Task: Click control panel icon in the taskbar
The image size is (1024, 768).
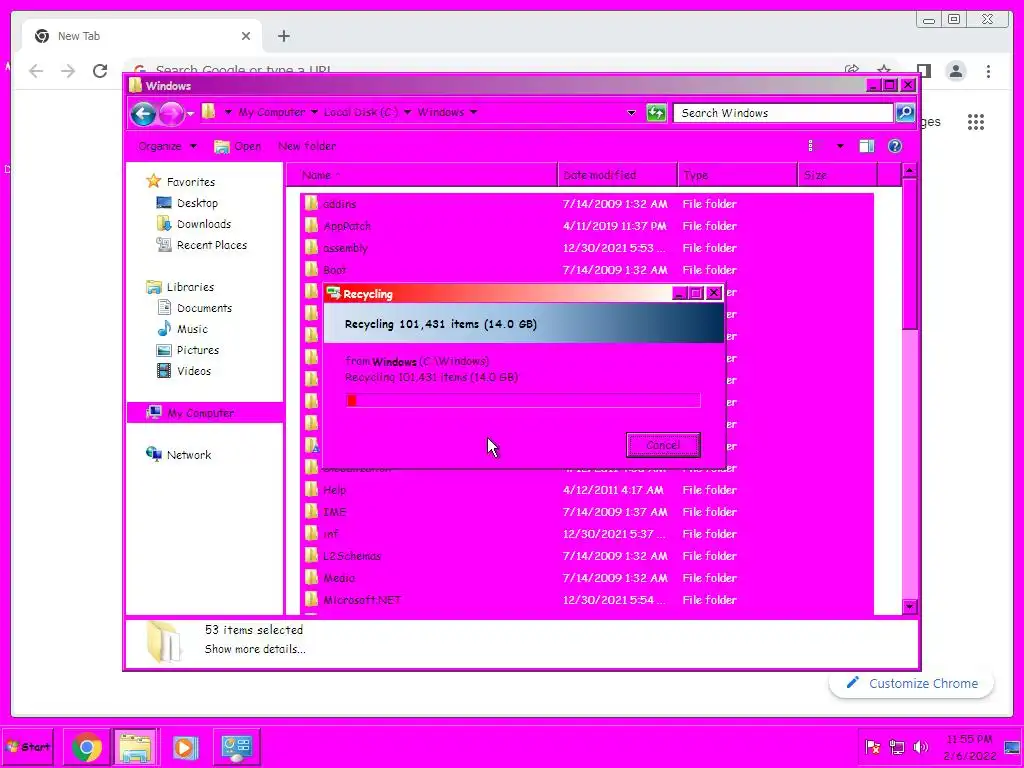Action: coord(236,746)
